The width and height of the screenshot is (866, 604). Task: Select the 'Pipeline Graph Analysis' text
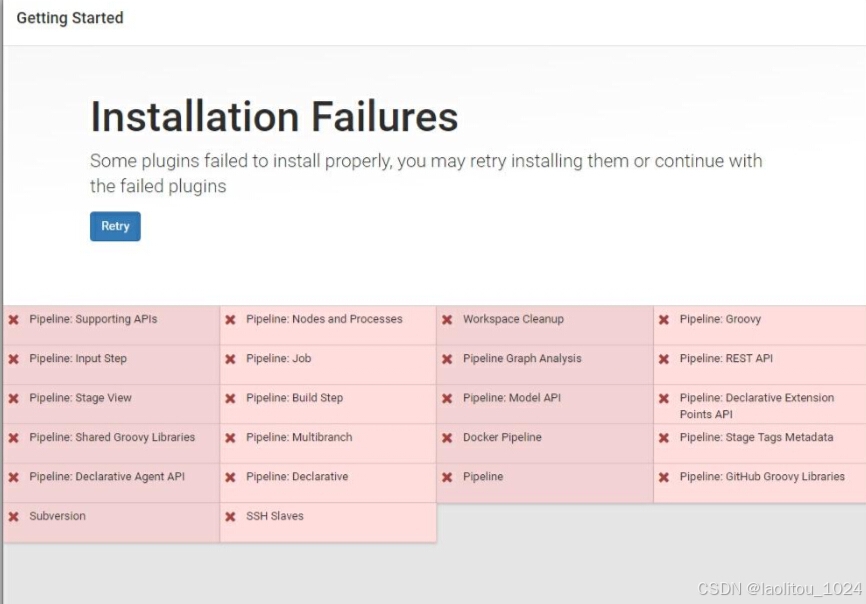pos(522,358)
